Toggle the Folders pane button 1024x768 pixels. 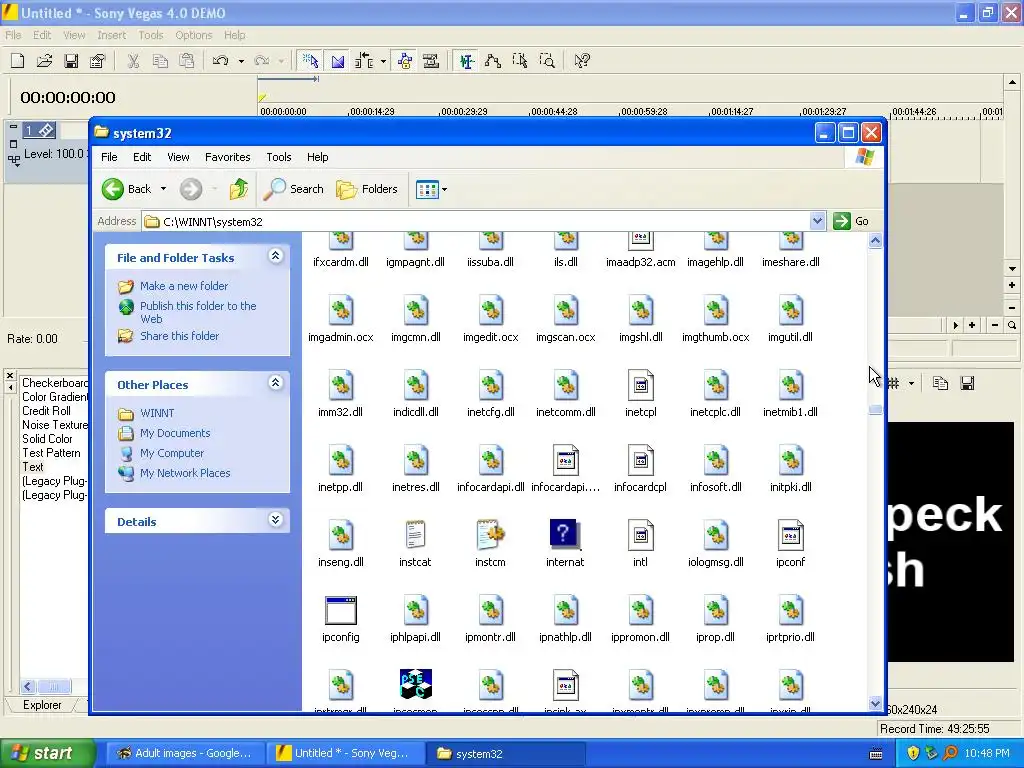[367, 189]
